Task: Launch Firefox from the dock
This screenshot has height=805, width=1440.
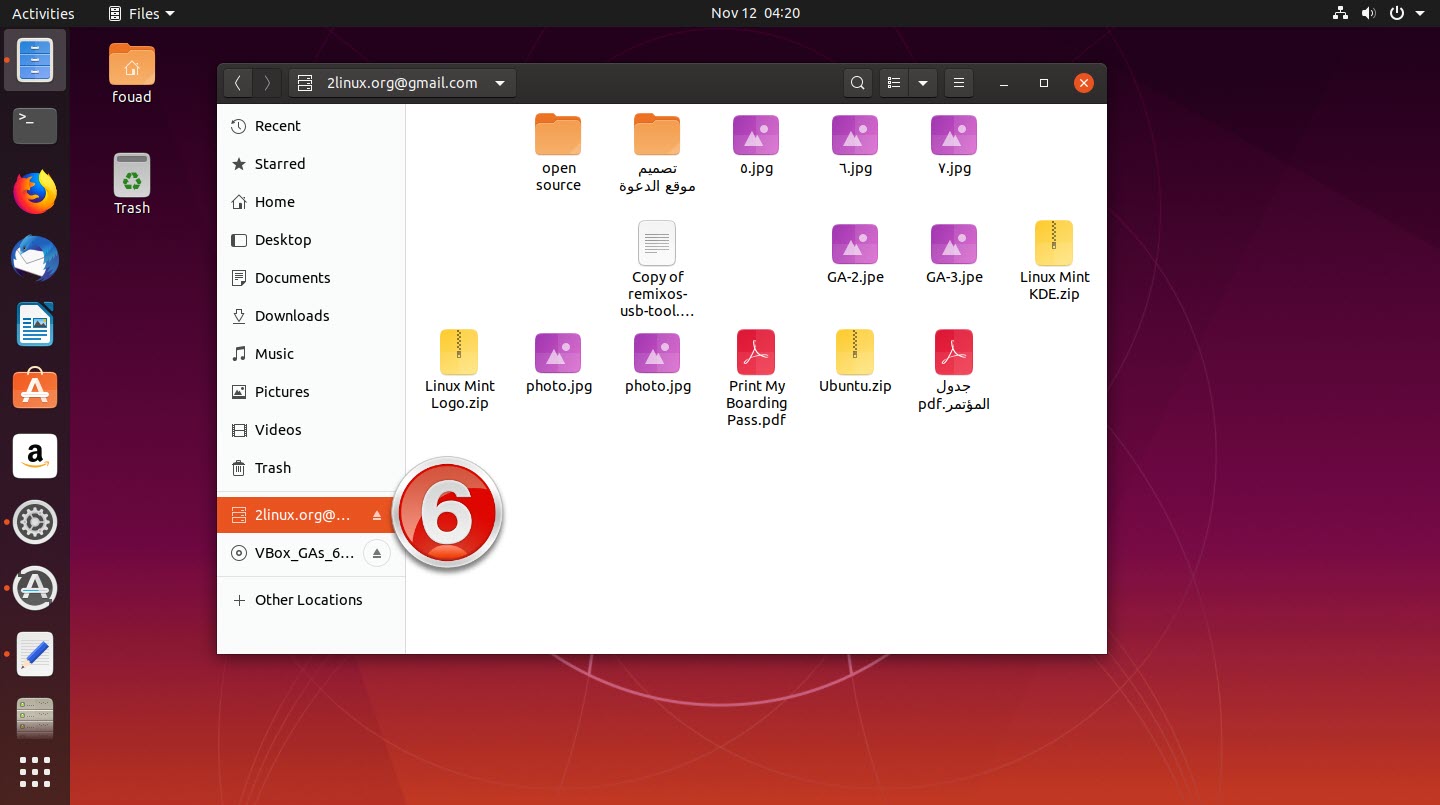Action: coord(35,192)
